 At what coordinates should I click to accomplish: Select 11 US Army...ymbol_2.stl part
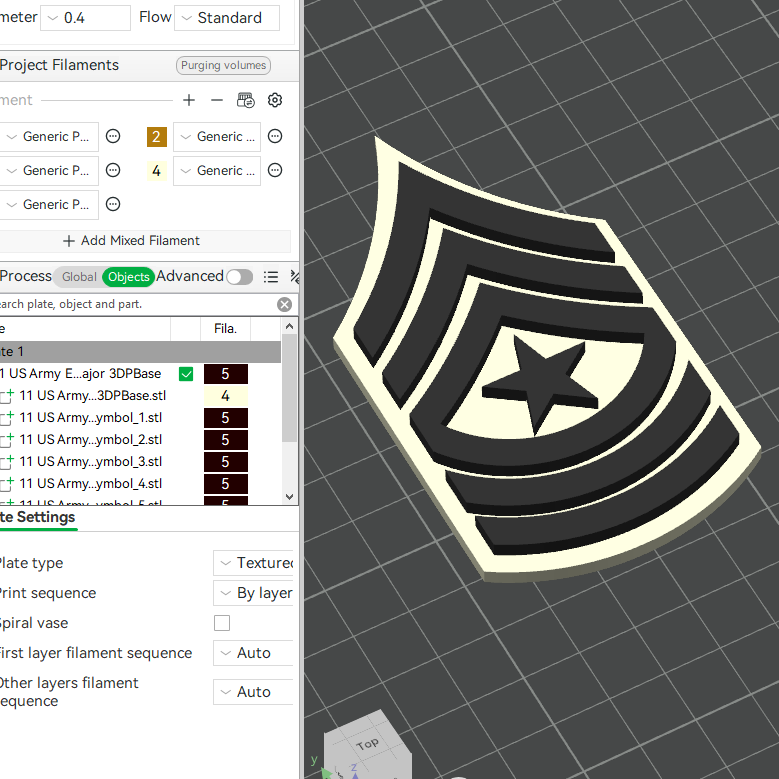point(90,440)
